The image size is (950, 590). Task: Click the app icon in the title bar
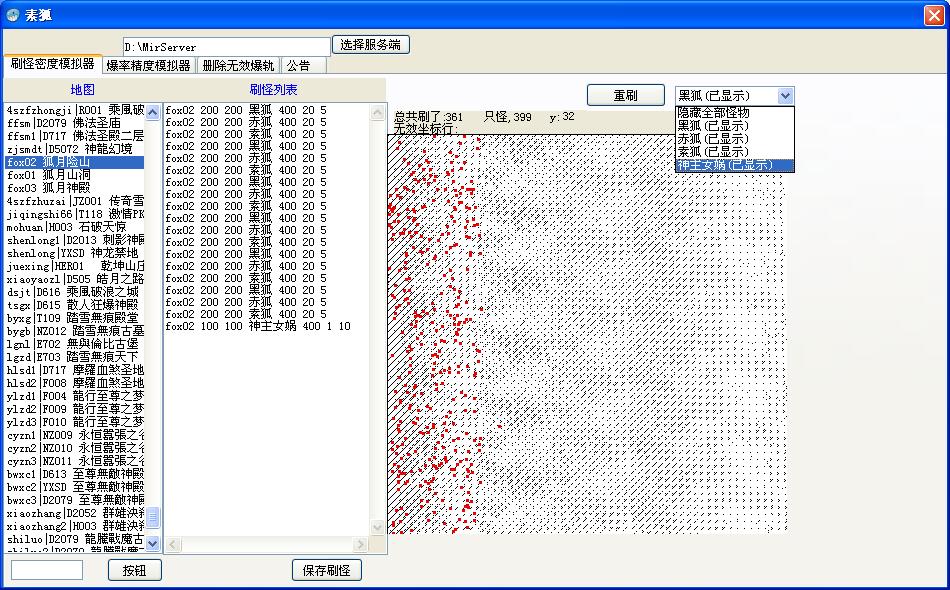(x=12, y=14)
